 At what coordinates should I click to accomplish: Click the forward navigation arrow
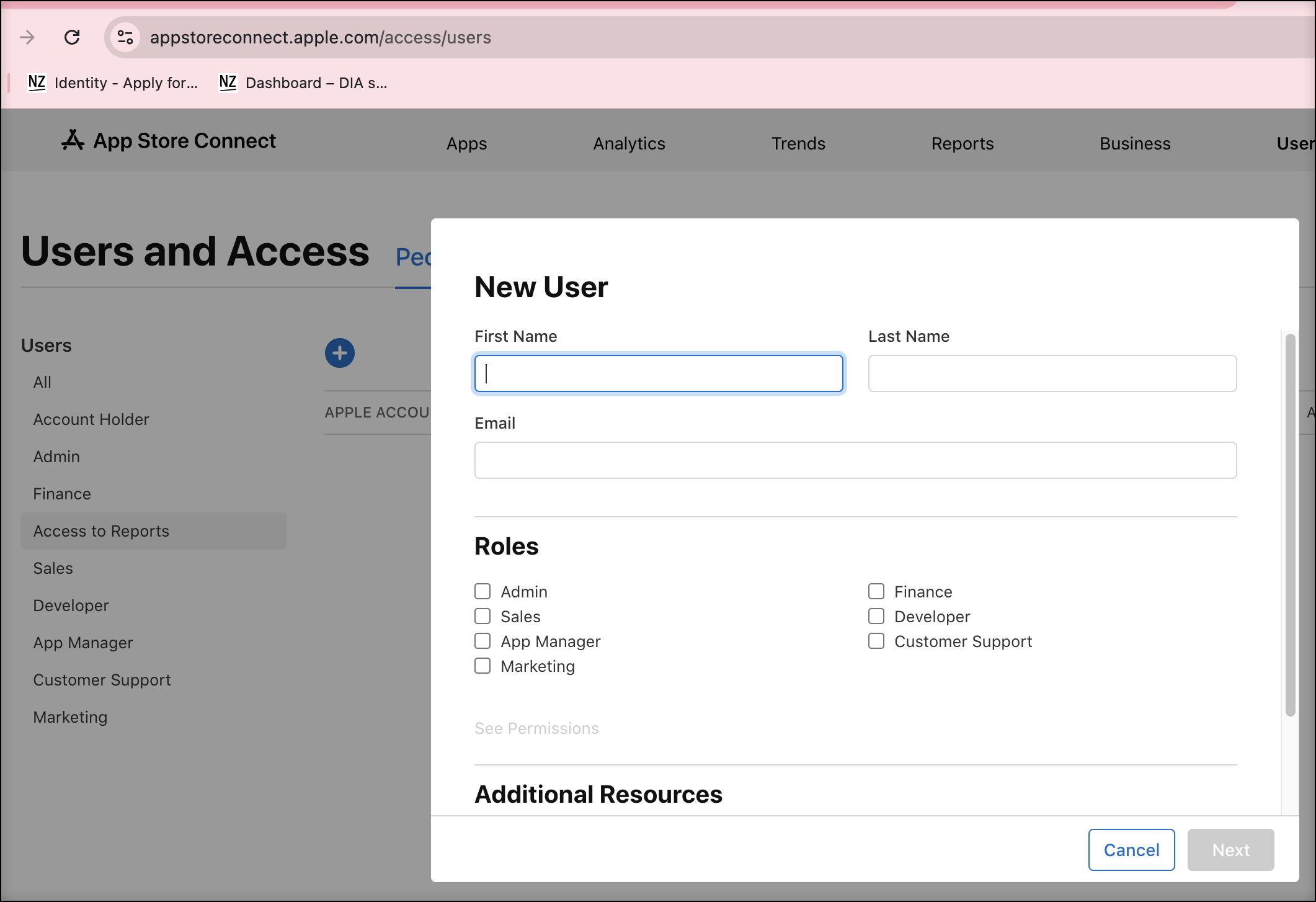coord(27,37)
